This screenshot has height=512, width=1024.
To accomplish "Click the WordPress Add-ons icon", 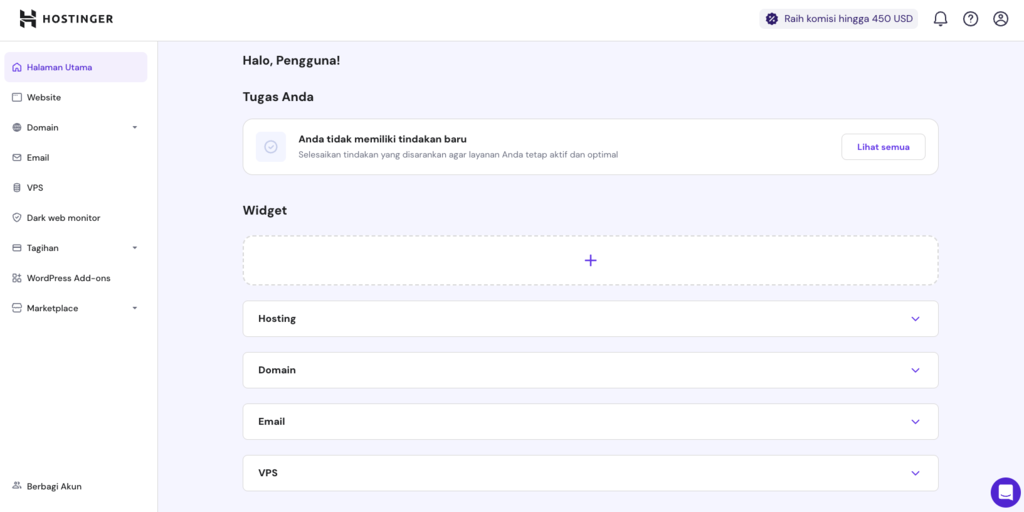I will coord(17,278).
